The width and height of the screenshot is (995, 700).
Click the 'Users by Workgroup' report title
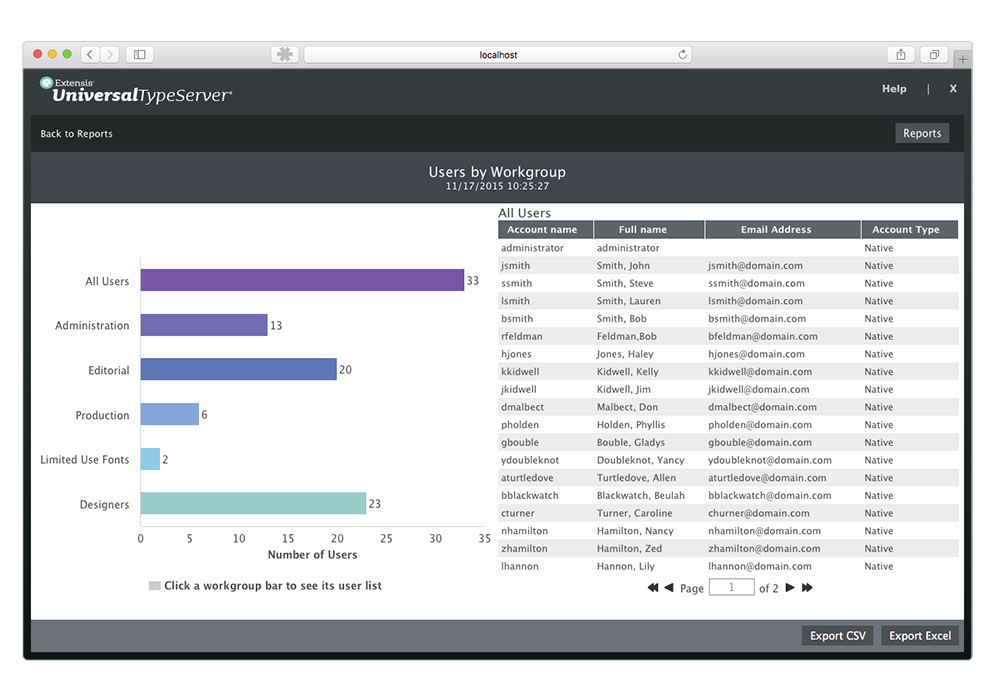[x=497, y=172]
